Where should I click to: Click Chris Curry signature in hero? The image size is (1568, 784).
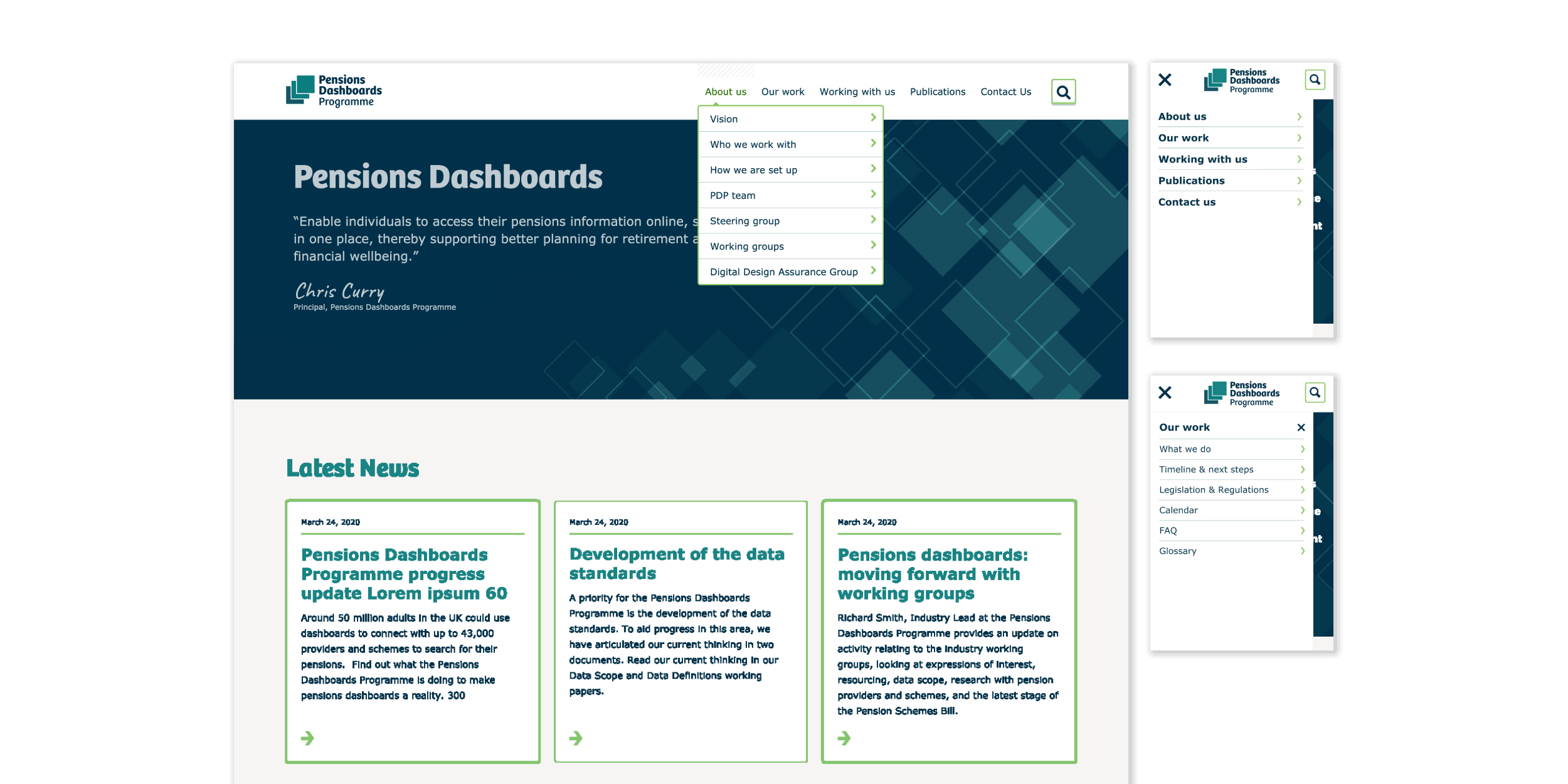pos(339,291)
